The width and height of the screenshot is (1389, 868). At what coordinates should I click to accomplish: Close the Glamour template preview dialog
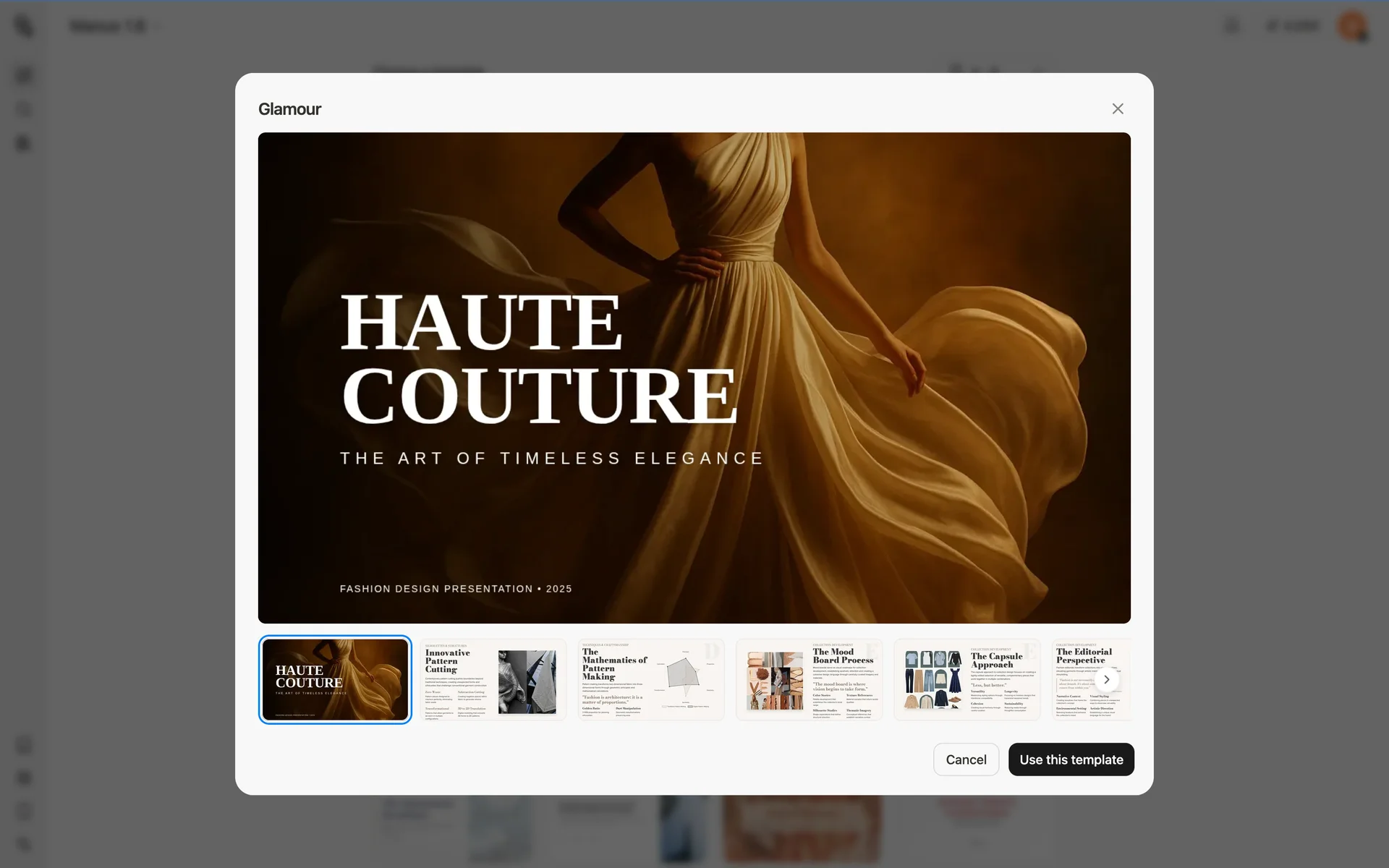tap(1117, 109)
